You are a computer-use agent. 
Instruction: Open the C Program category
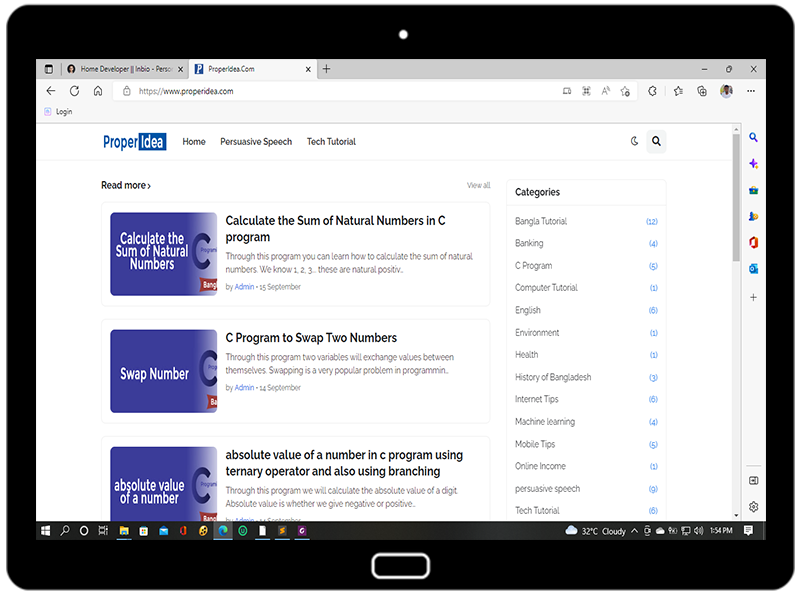tap(533, 266)
